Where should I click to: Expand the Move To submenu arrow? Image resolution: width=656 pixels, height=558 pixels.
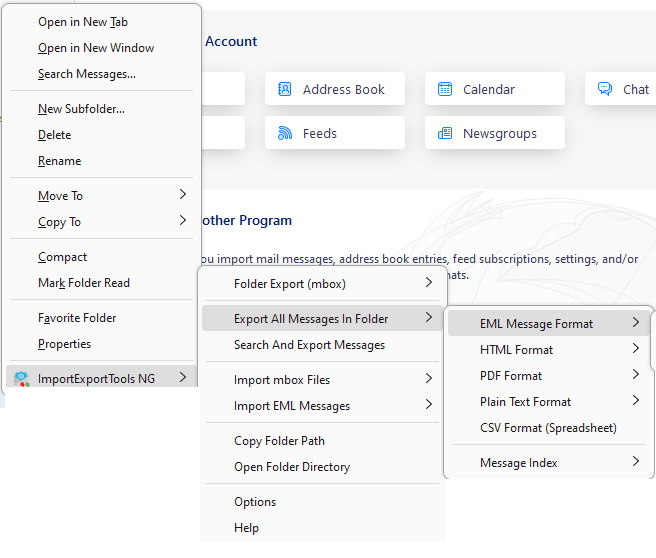(183, 195)
